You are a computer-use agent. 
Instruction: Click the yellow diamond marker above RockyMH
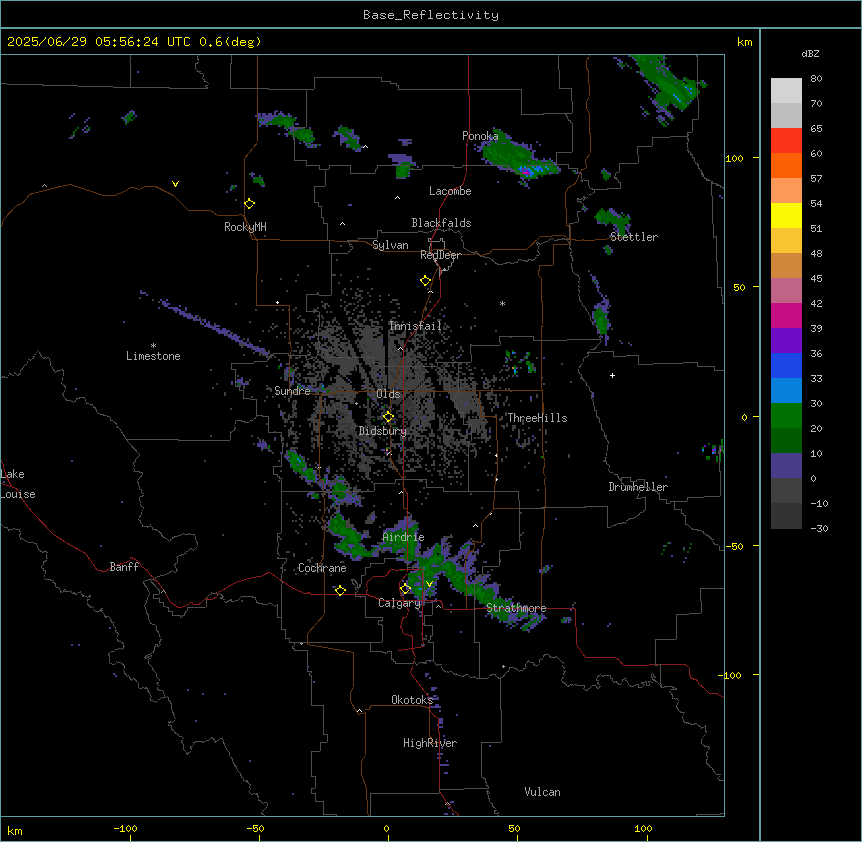250,204
